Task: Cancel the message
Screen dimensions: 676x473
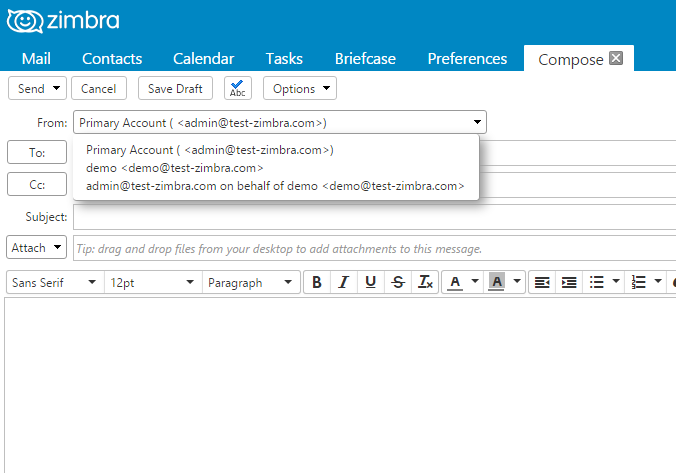Action: point(99,88)
